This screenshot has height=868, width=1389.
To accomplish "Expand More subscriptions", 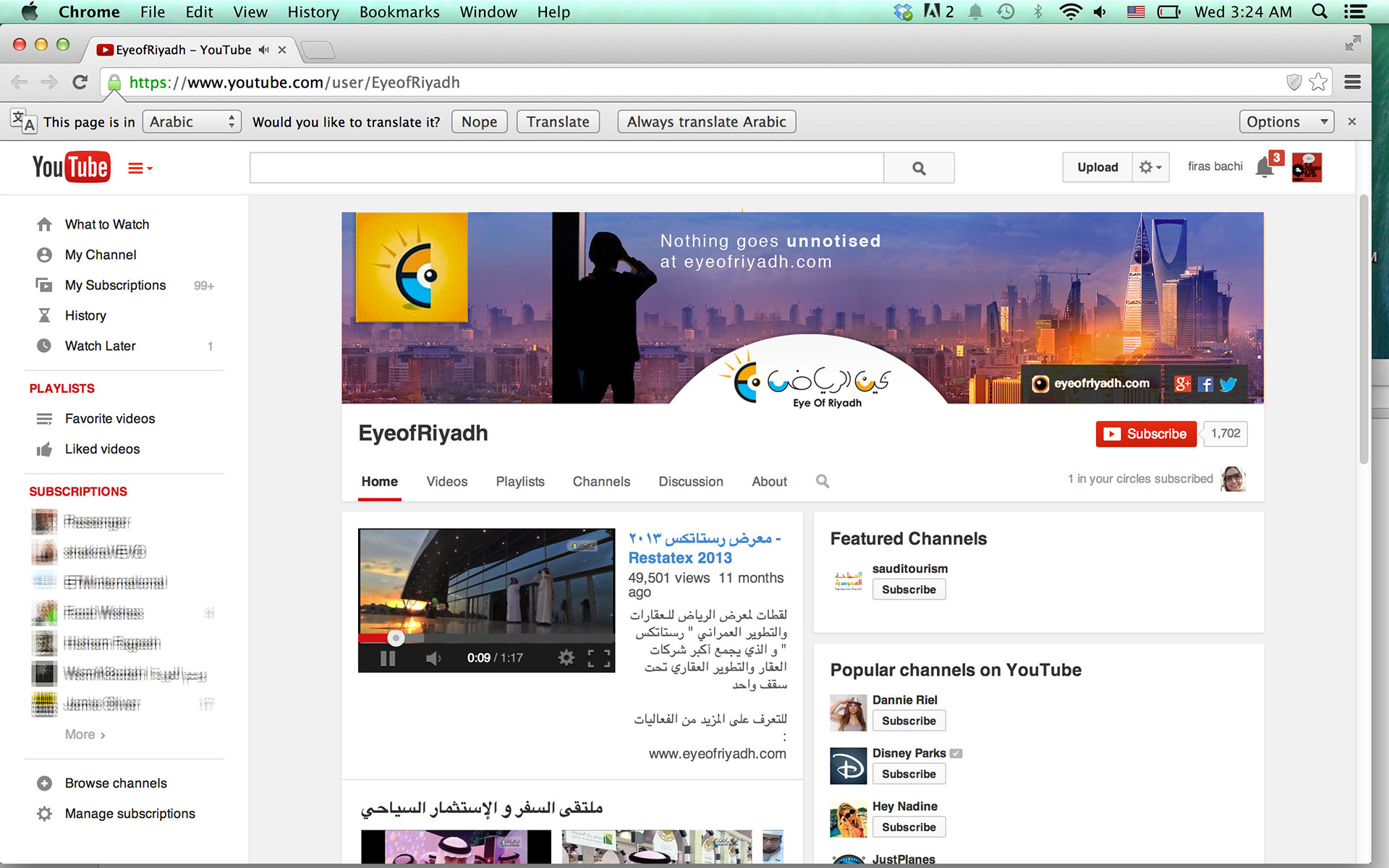I will coord(85,734).
